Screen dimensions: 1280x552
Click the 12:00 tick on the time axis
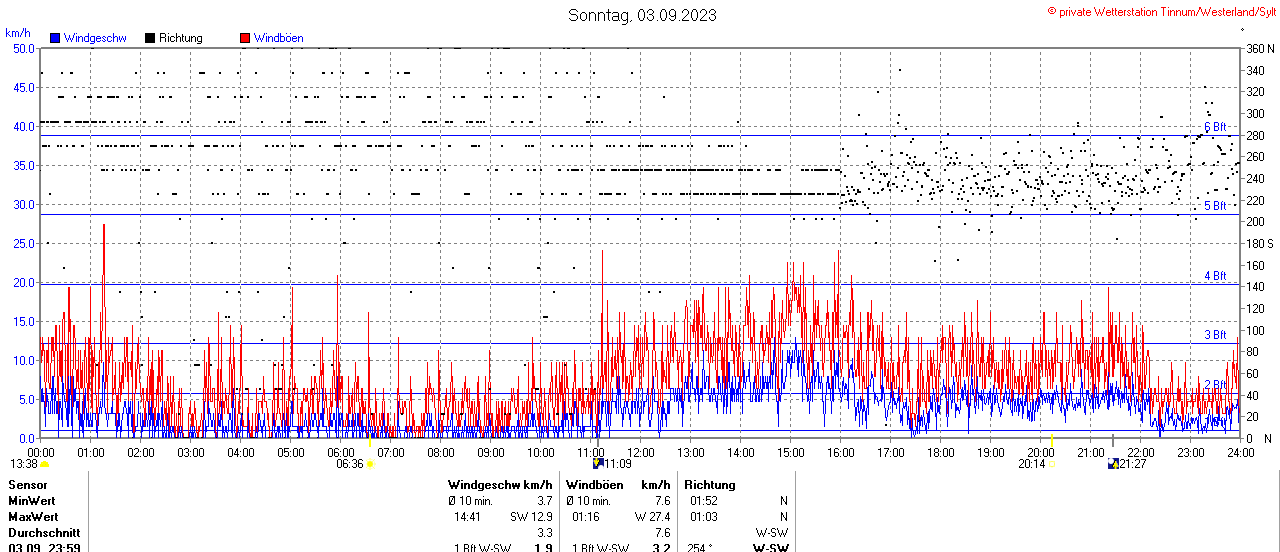(641, 452)
